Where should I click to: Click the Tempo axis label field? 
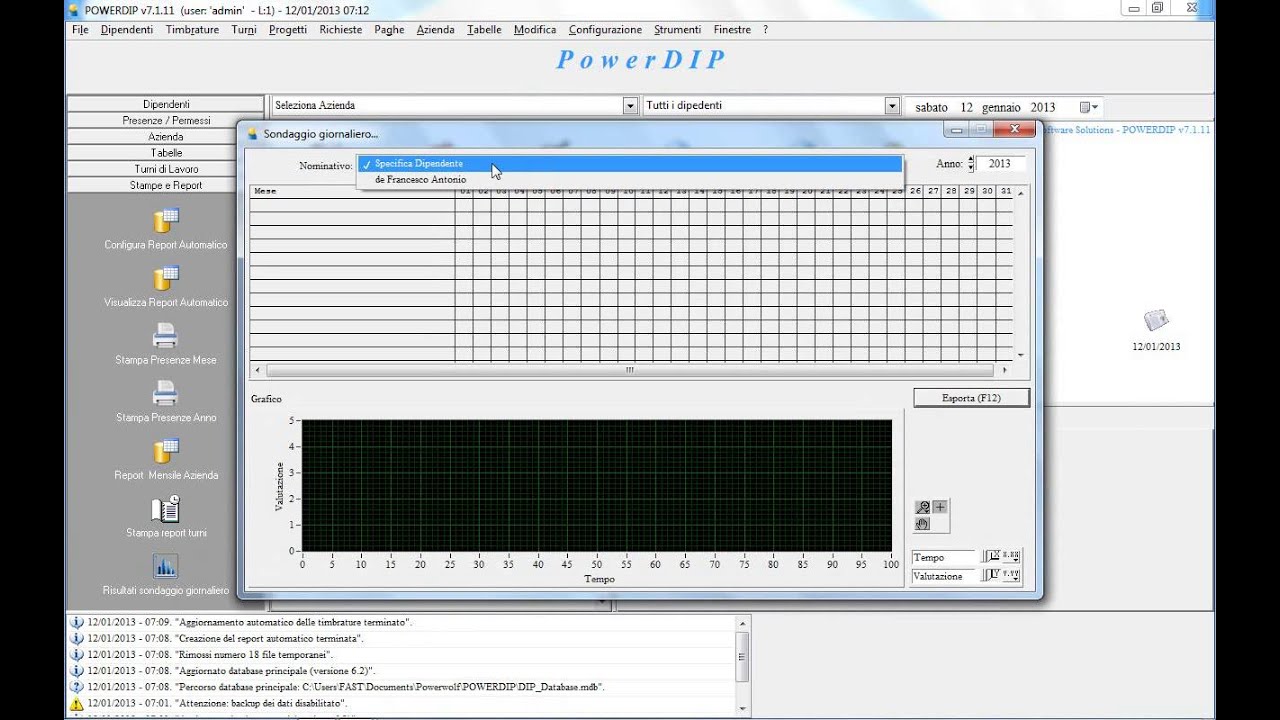[945, 557]
